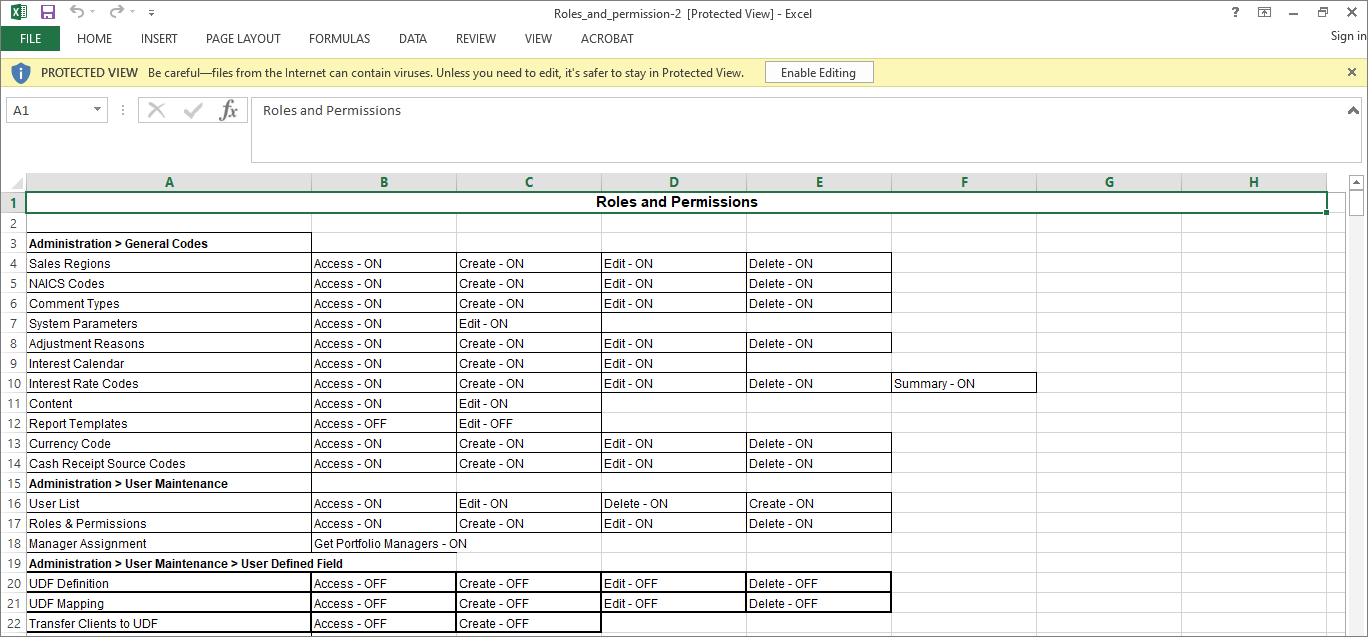Switch to the FORMULAS ribbon tab
Screen dimensions: 1368x637
click(x=339, y=39)
